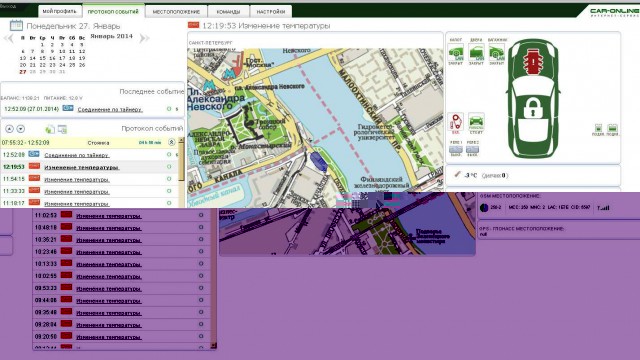This screenshot has width=640, height=360.
Task: Go to next month after Январь 2014
Action: (x=144, y=38)
